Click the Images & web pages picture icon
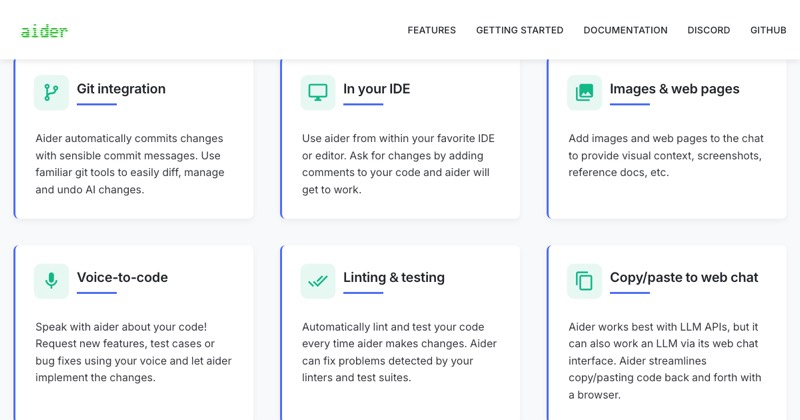 tap(584, 92)
